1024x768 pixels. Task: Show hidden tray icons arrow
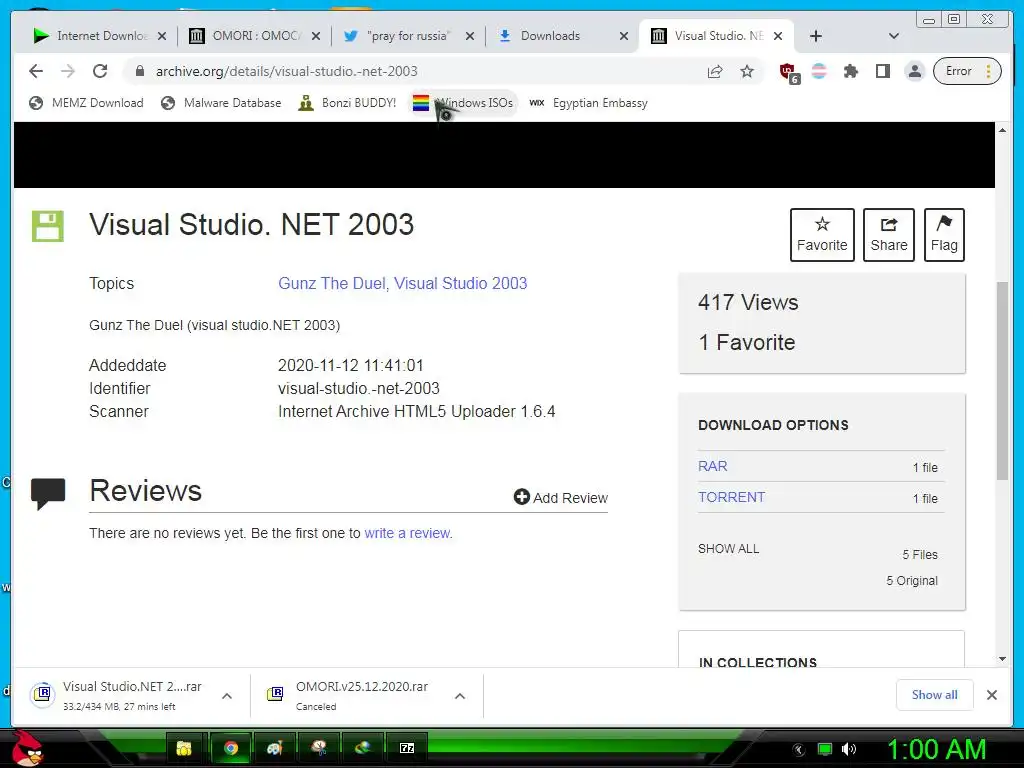[x=799, y=750]
